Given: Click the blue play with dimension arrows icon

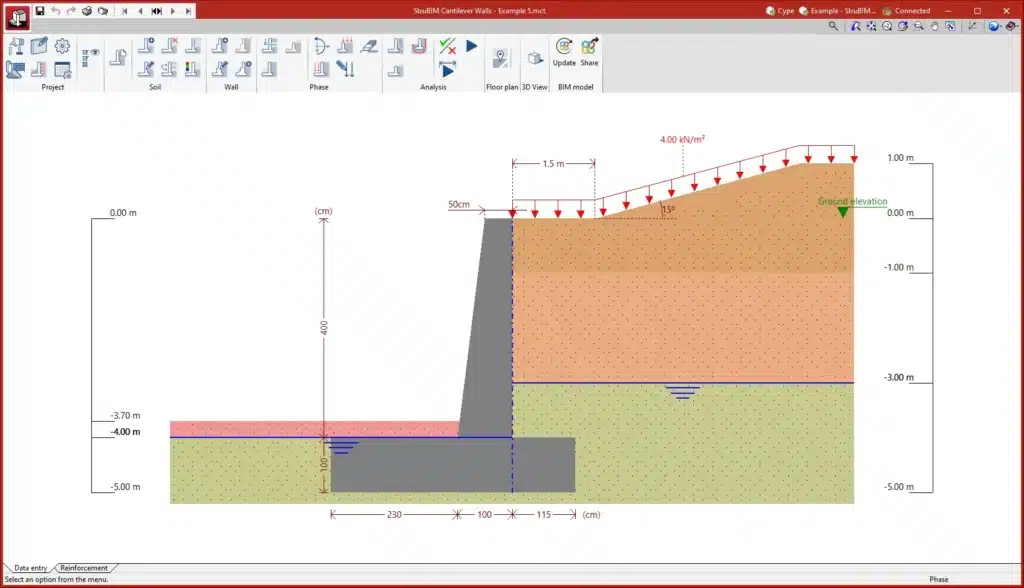Looking at the screenshot, I should (x=447, y=69).
